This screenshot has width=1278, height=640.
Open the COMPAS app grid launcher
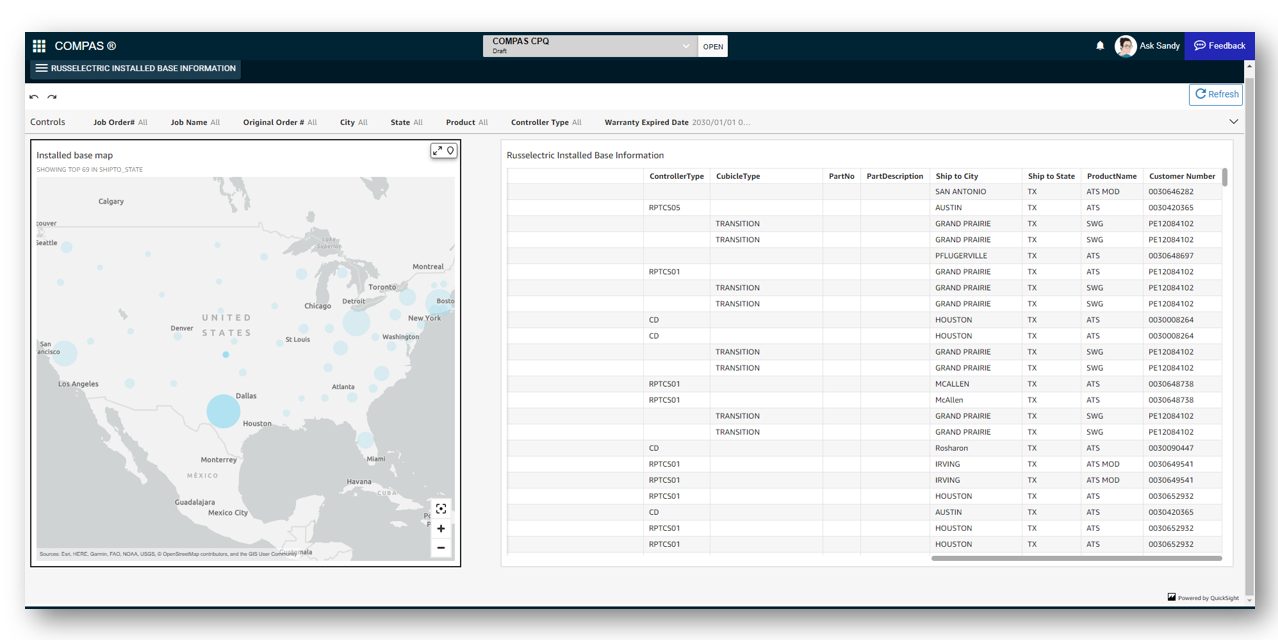click(39, 46)
